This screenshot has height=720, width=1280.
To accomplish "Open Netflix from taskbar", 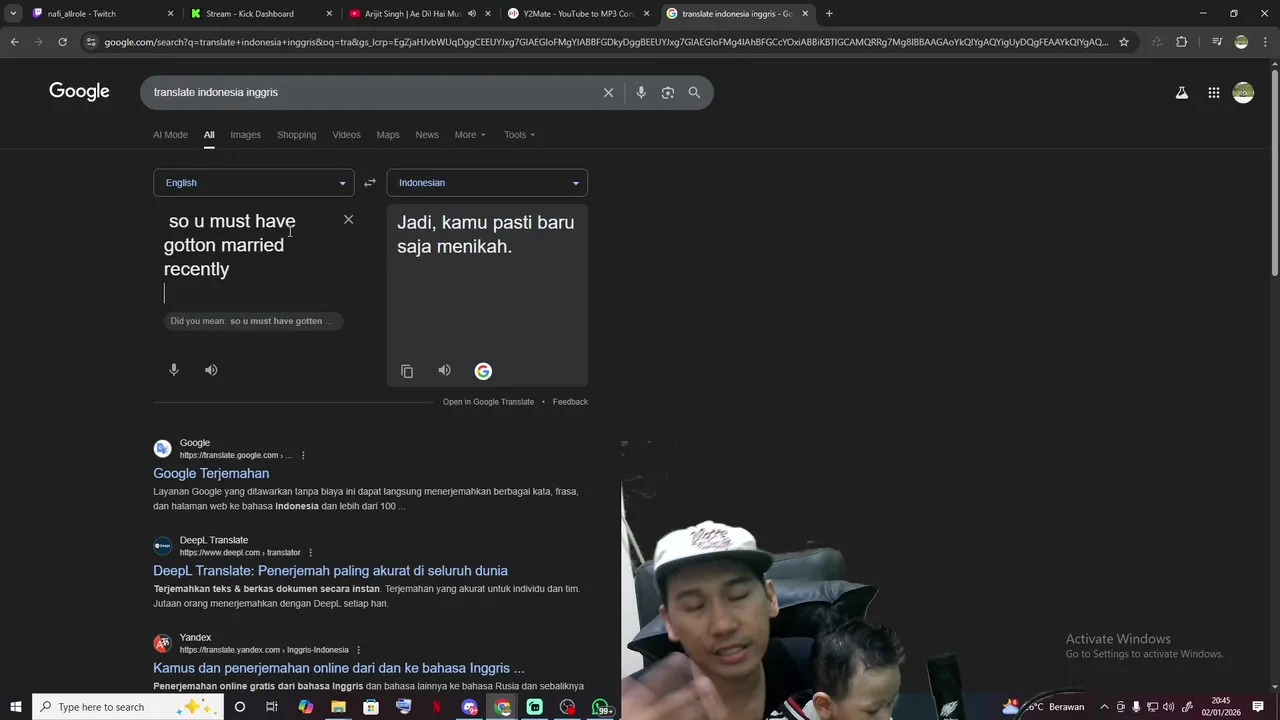I will (437, 707).
